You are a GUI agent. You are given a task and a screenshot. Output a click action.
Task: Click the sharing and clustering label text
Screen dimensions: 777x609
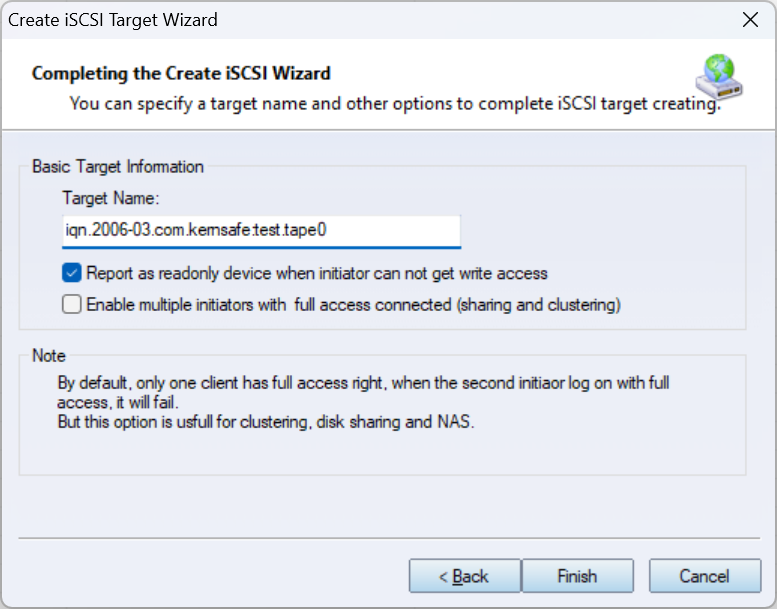[538, 305]
